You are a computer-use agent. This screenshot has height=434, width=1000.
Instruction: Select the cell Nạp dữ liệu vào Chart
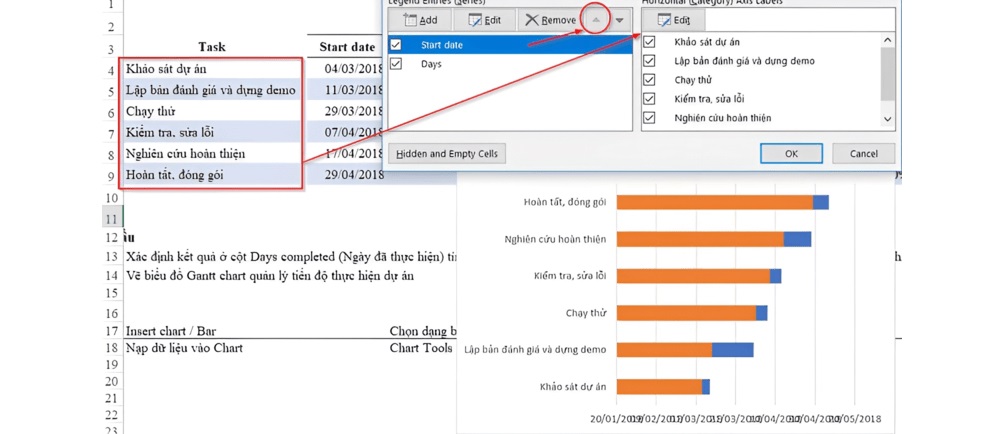click(184, 349)
